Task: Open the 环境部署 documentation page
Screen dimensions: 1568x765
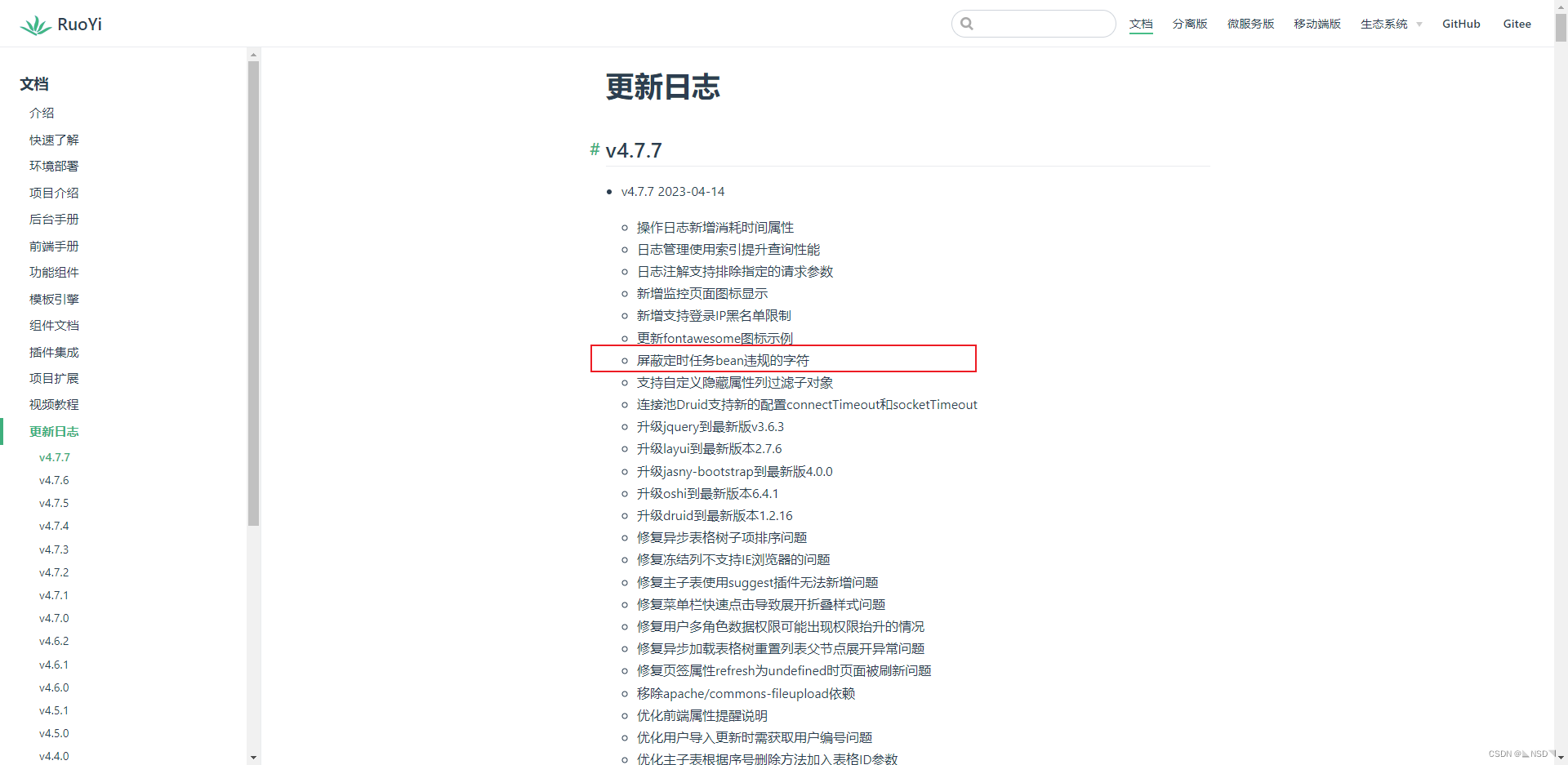Action: [54, 166]
